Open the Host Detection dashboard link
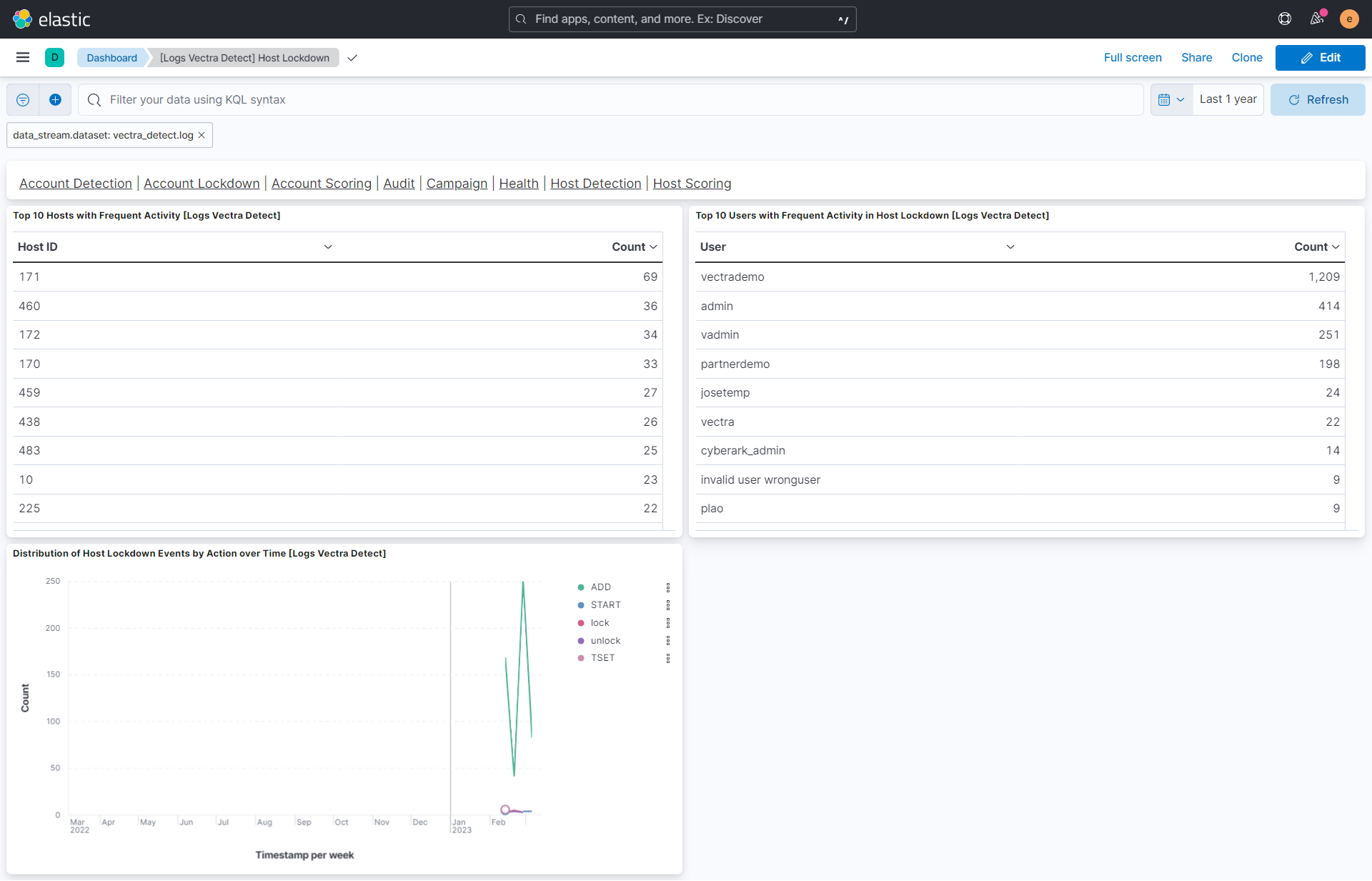 pos(596,184)
